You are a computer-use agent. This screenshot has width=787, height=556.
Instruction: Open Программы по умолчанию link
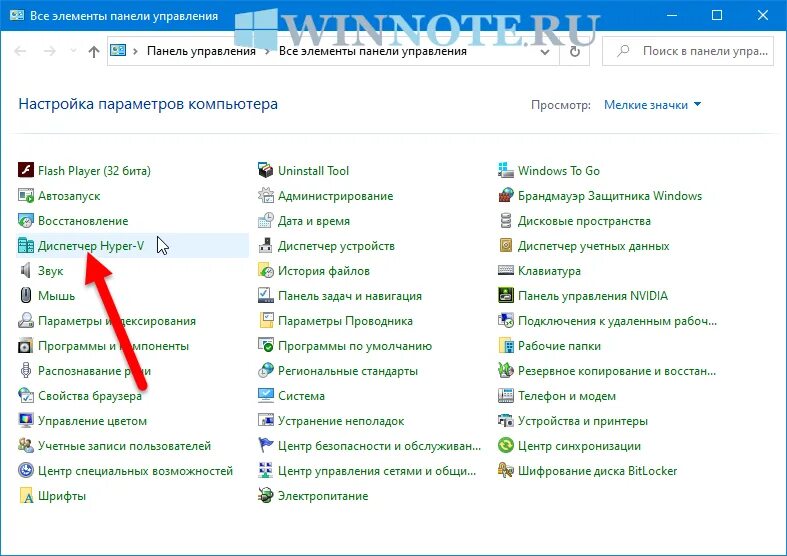click(x=355, y=346)
